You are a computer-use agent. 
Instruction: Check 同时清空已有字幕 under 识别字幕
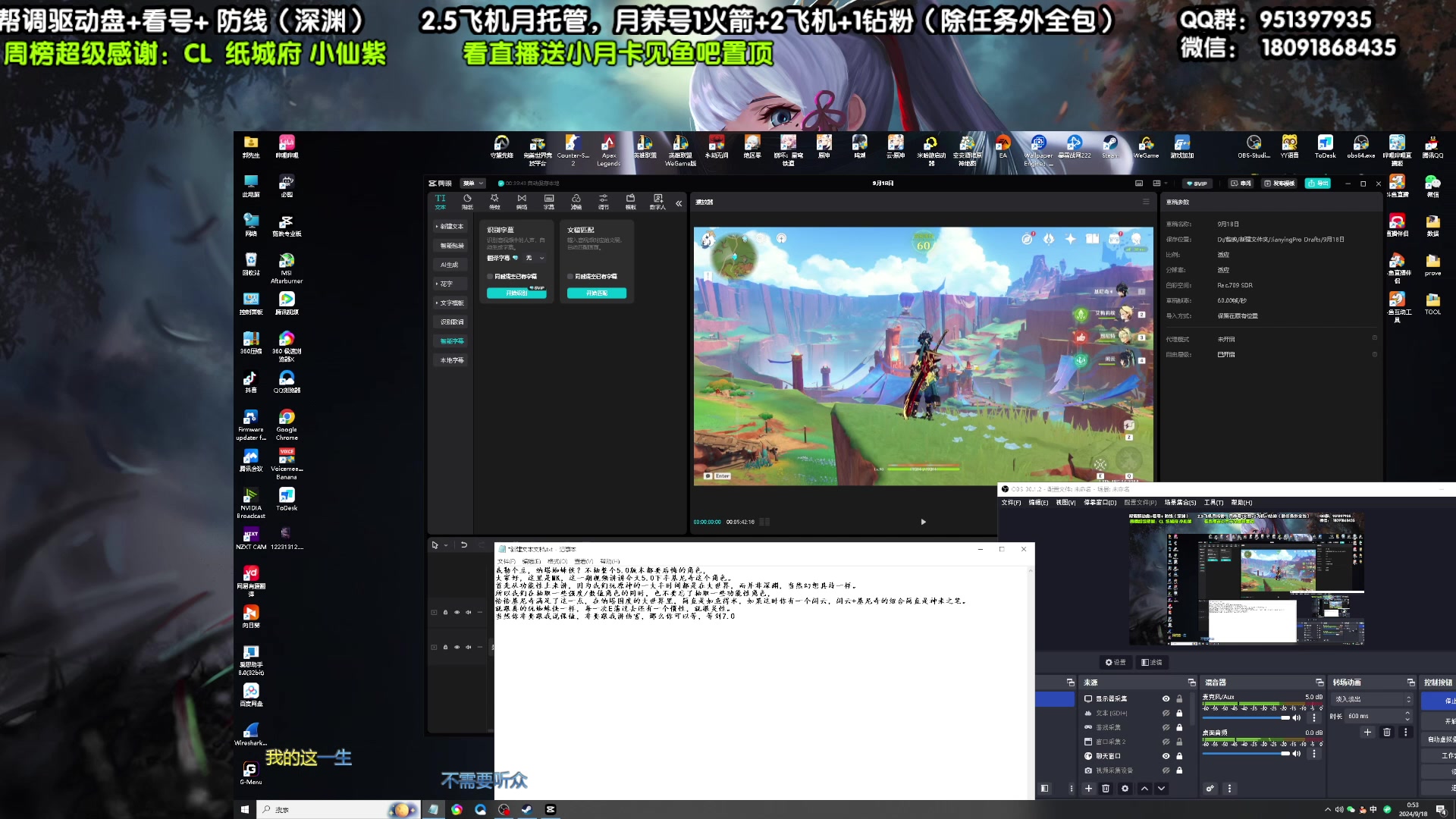(490, 276)
